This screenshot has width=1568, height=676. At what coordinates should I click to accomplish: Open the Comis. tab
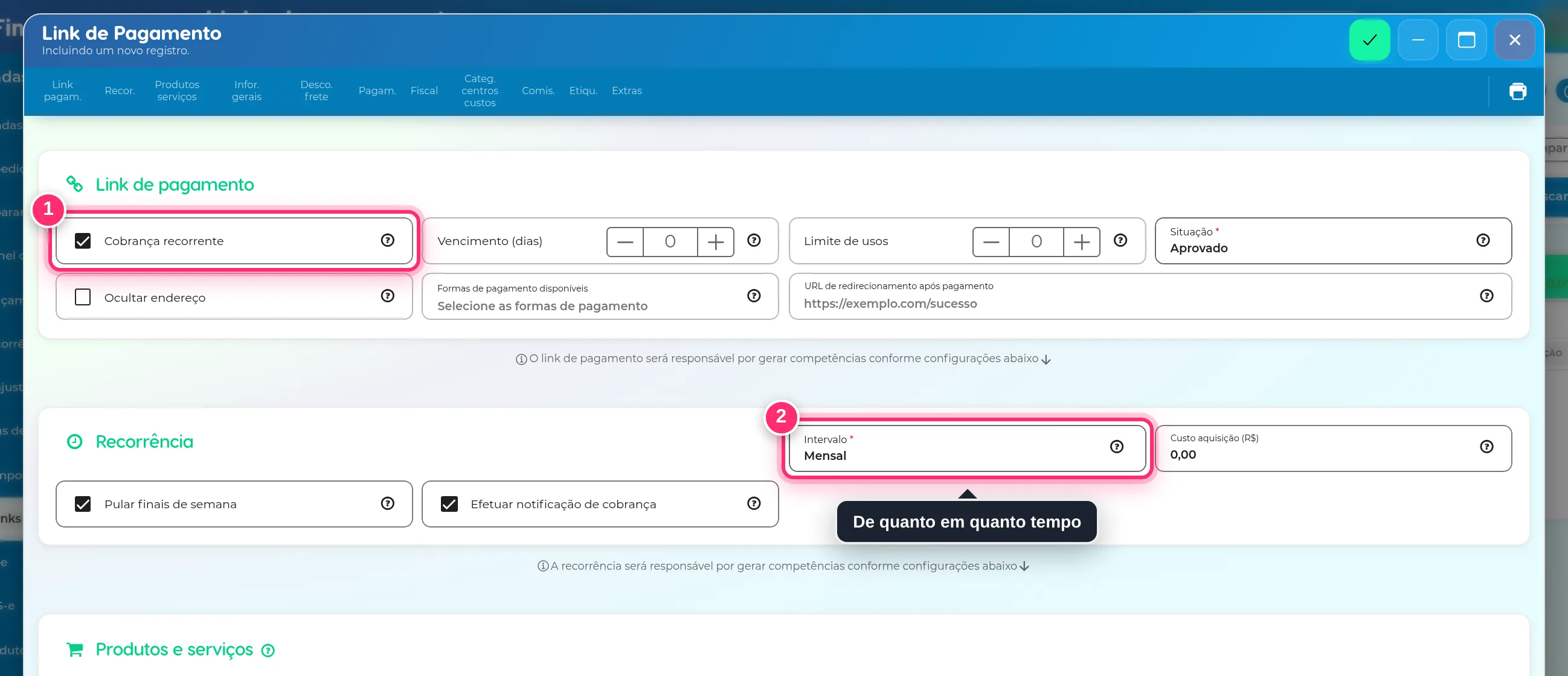(538, 91)
